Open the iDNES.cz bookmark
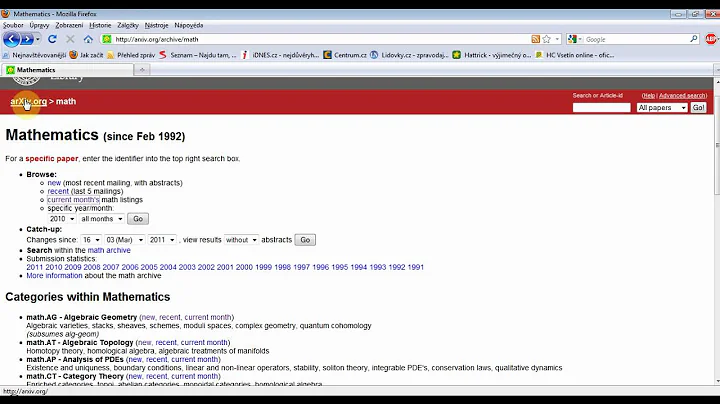Image resolution: width=720 pixels, height=404 pixels. pos(280,55)
